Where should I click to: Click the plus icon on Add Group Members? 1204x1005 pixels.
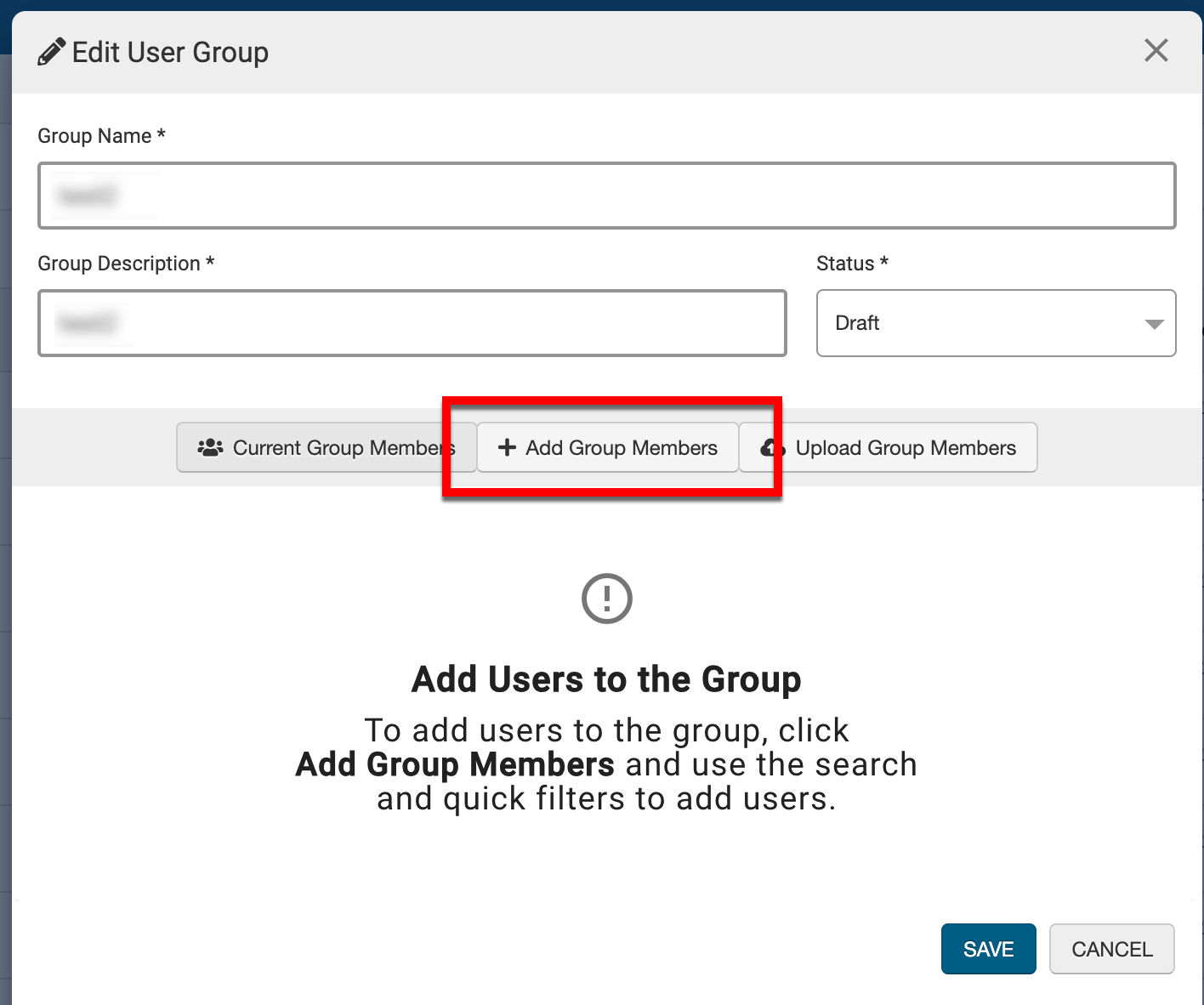507,447
